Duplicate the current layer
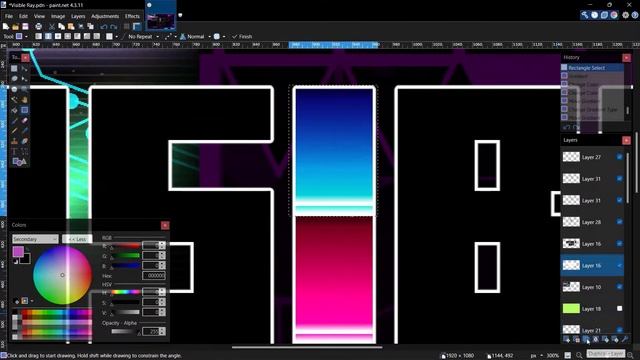The width and height of the screenshot is (640, 360). [586, 339]
